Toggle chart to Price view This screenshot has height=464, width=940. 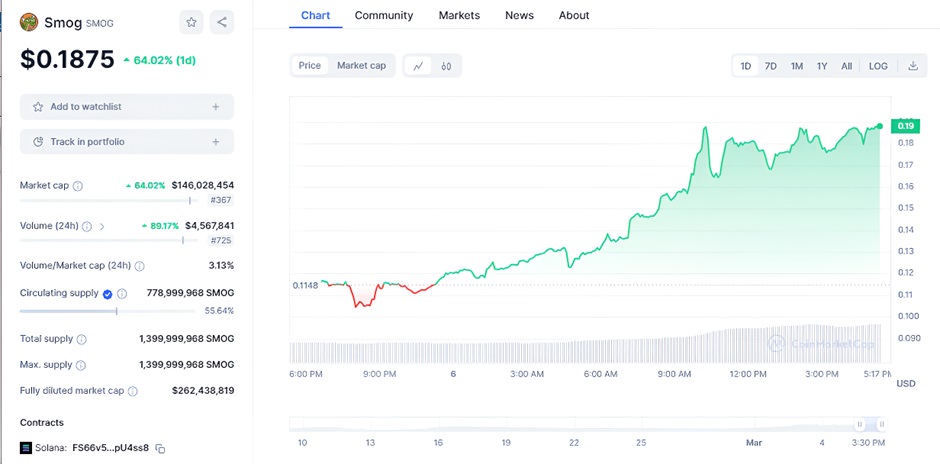(310, 66)
